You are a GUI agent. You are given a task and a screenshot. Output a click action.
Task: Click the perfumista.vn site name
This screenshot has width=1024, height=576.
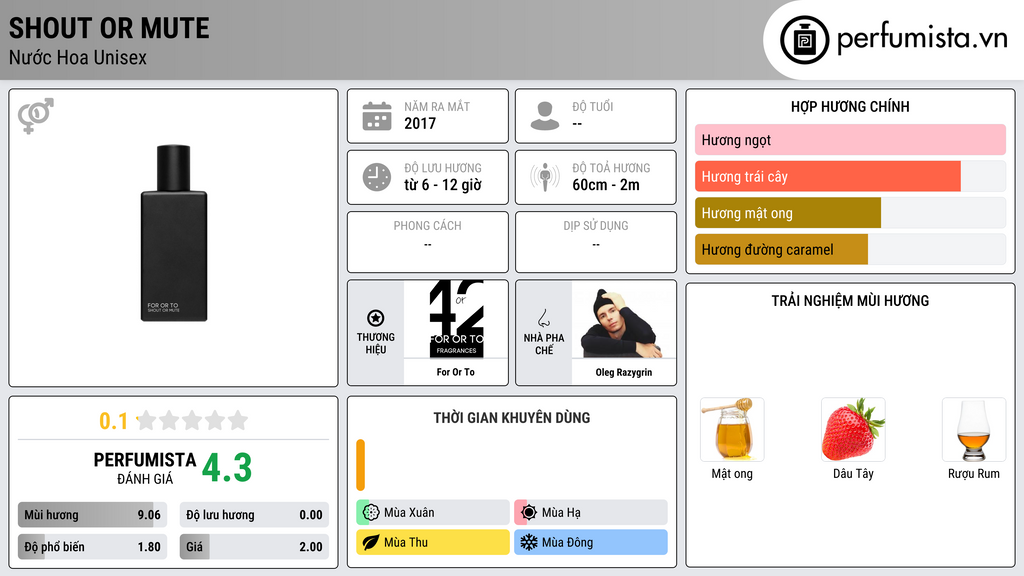click(x=922, y=38)
